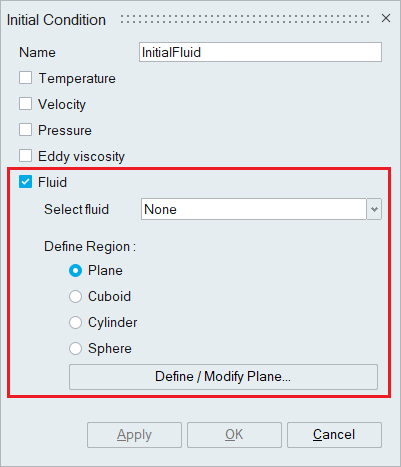Select the Cylinder region option
401x467 pixels.
click(x=75, y=322)
